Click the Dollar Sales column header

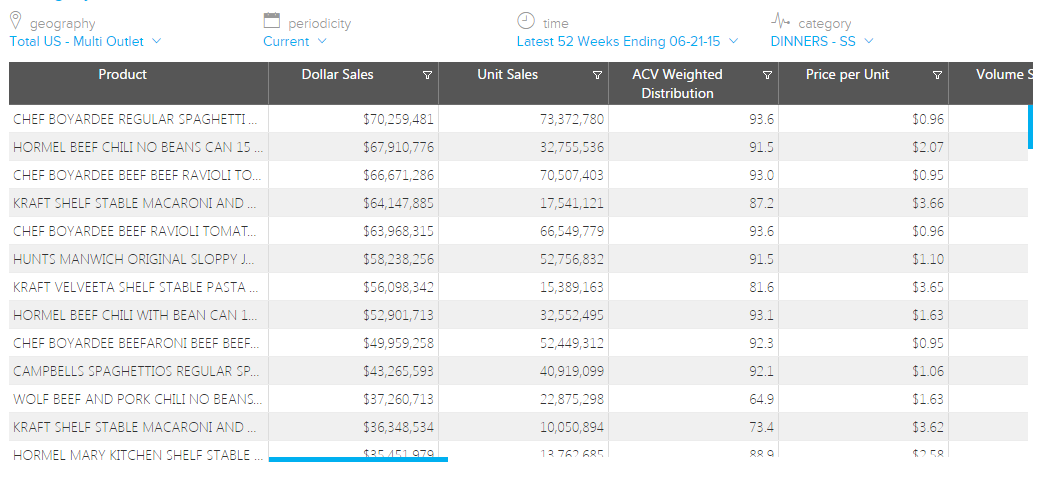tap(337, 75)
